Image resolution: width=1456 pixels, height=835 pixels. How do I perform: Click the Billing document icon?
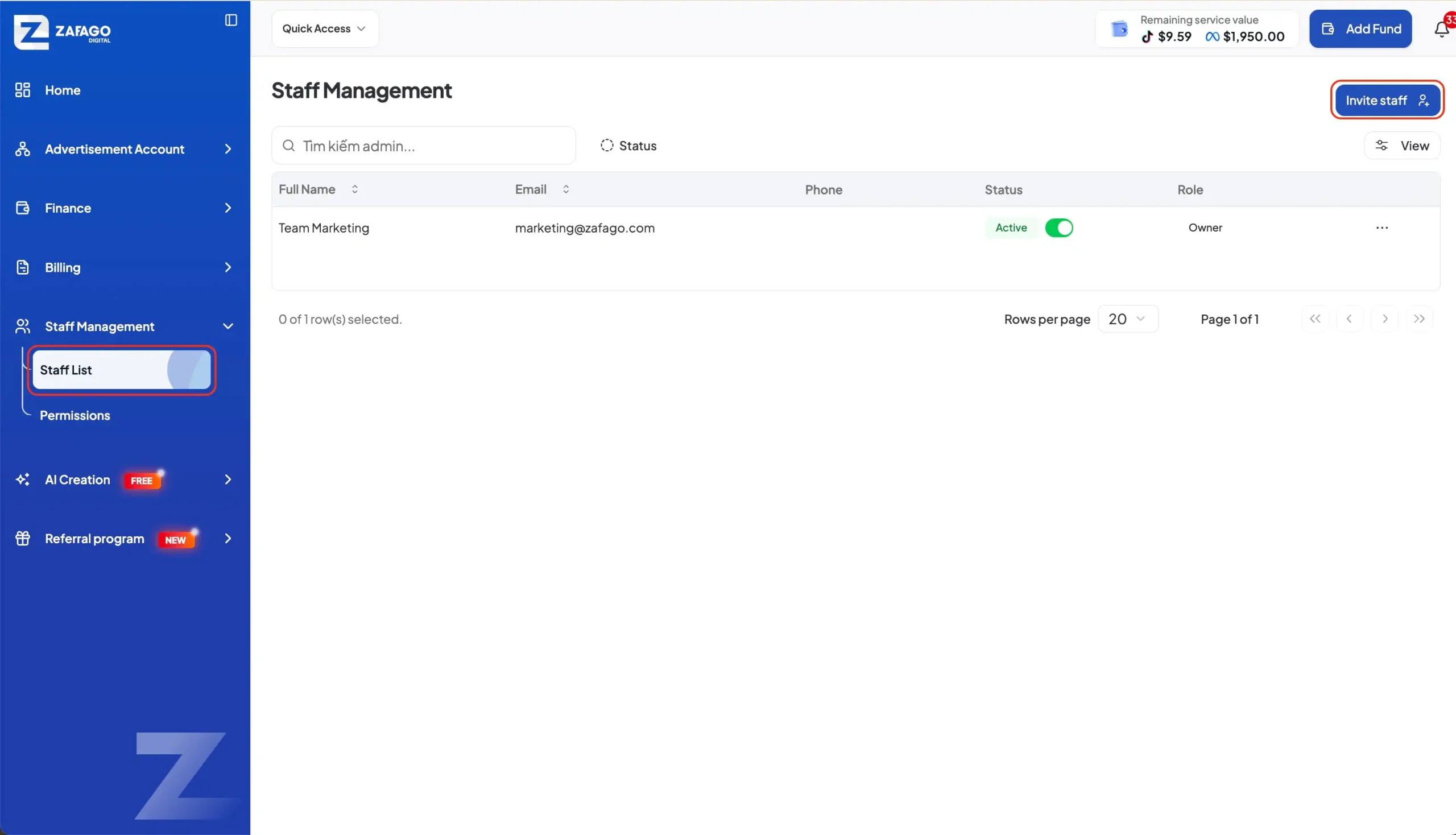tap(22, 267)
